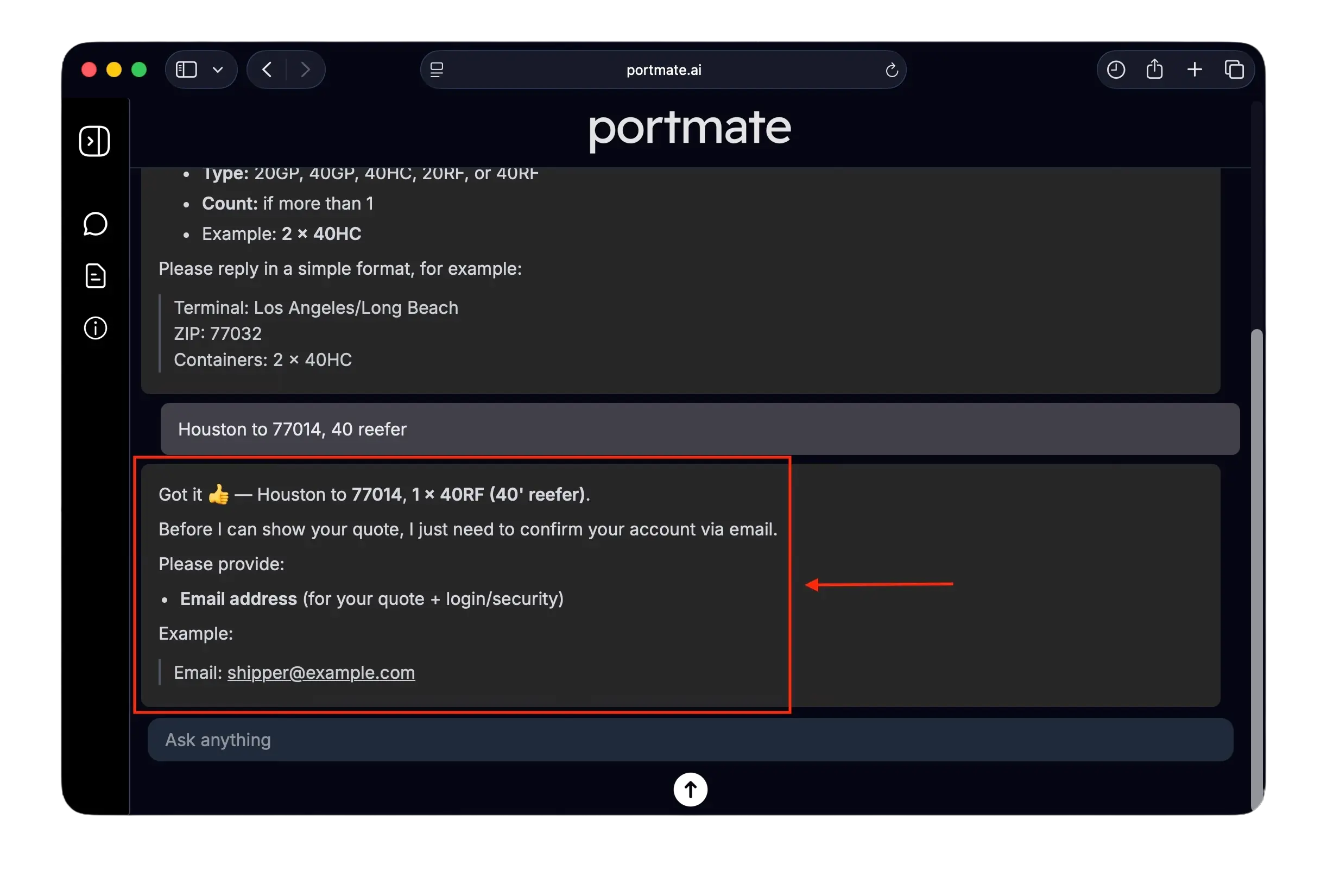Image resolution: width=1327 pixels, height=896 pixels.
Task: Select the portmate.ai address bar
Action: [x=663, y=70]
